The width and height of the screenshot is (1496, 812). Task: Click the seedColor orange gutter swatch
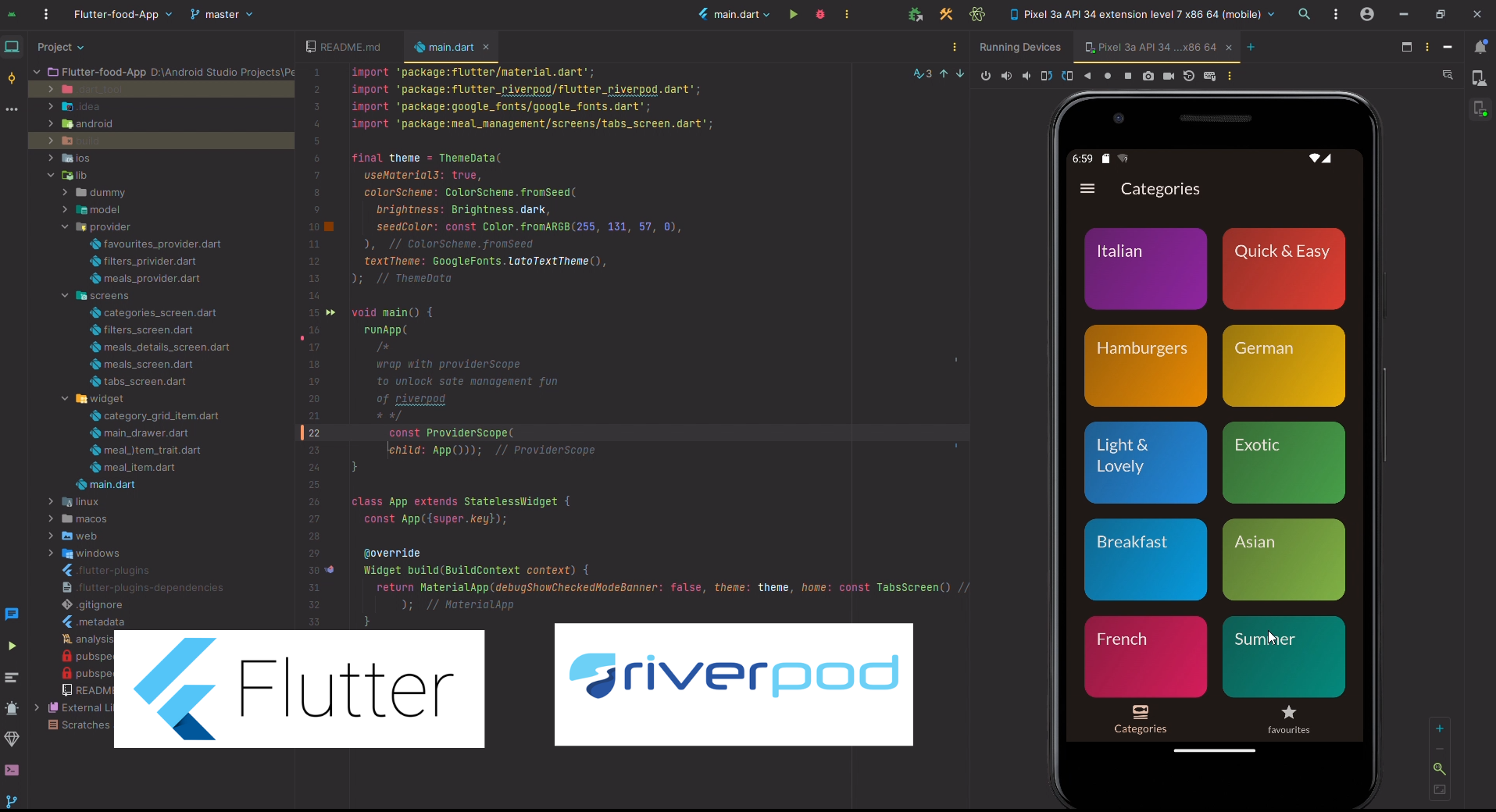329,226
